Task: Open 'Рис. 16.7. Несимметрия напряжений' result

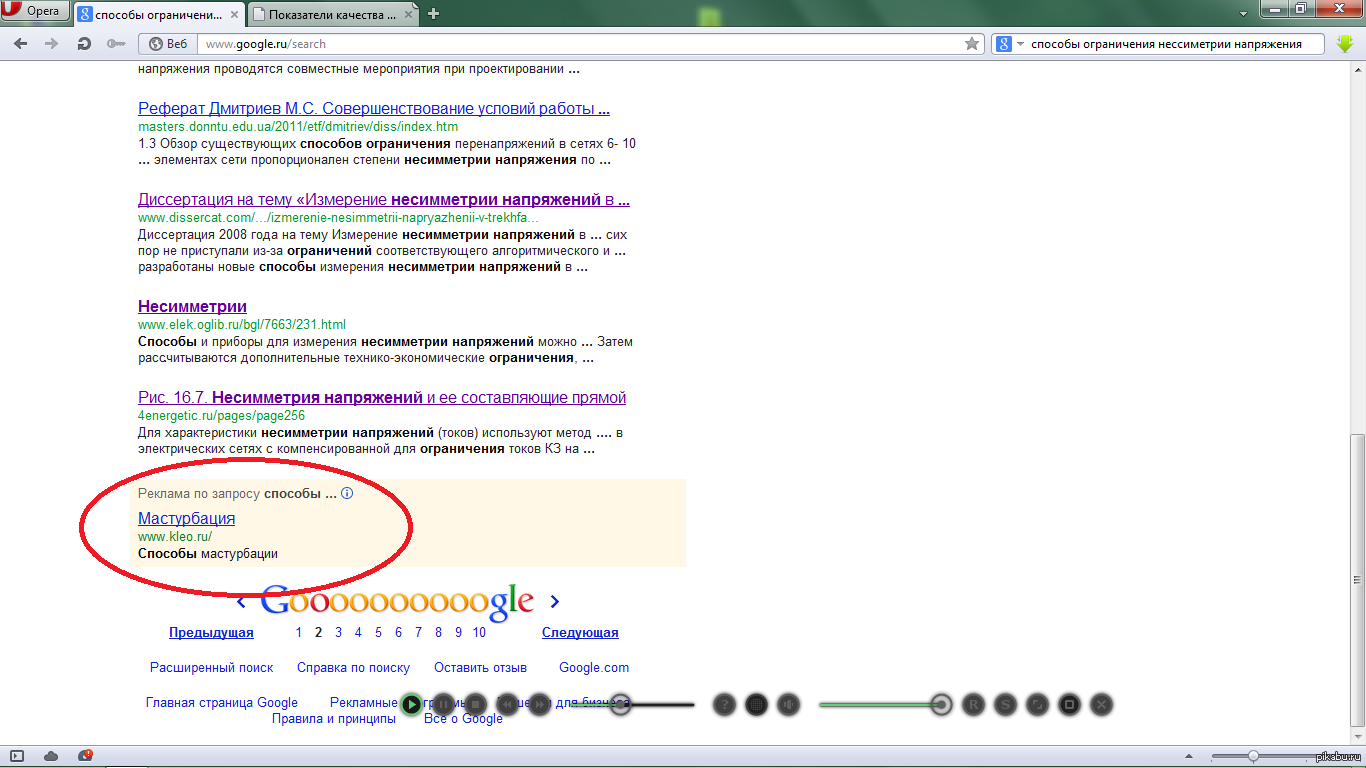Action: (x=382, y=397)
